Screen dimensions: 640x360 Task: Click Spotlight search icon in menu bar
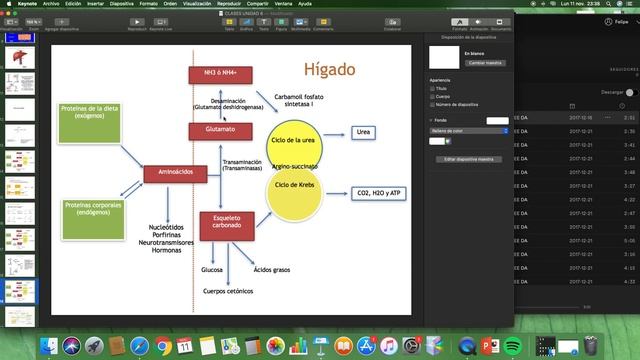(608, 4)
